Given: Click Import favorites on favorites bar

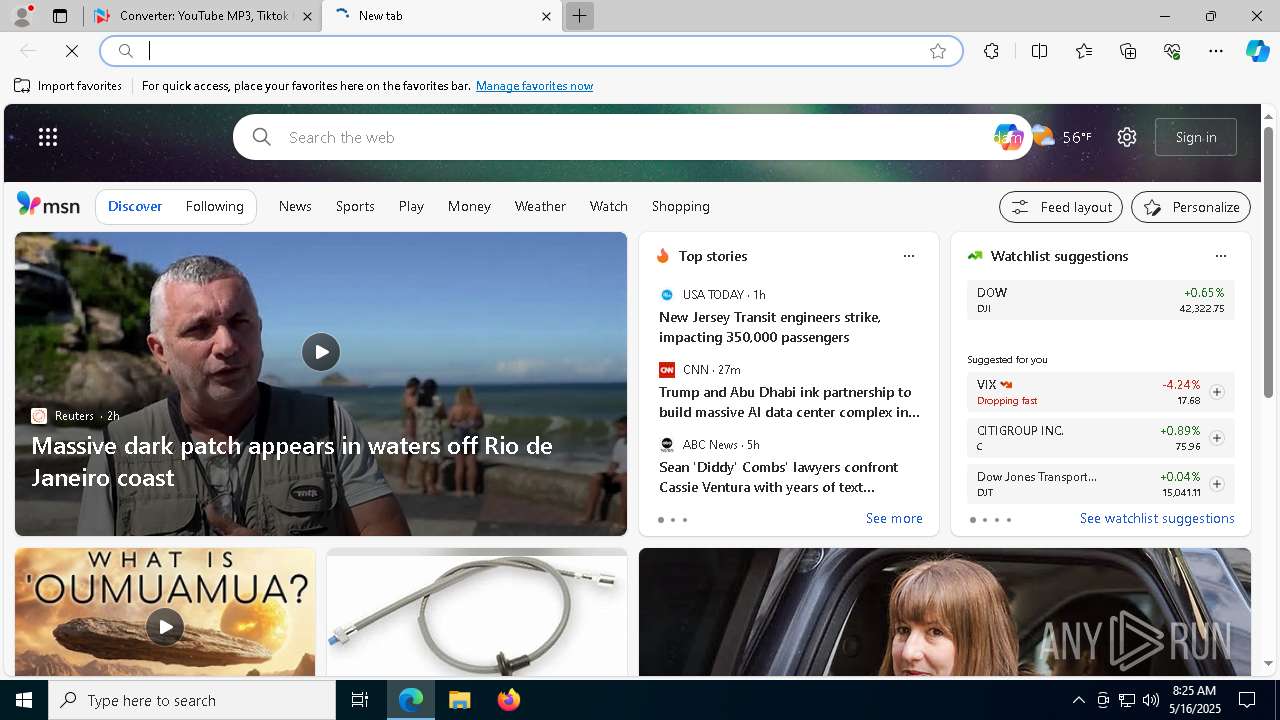Looking at the screenshot, I should [x=68, y=86].
